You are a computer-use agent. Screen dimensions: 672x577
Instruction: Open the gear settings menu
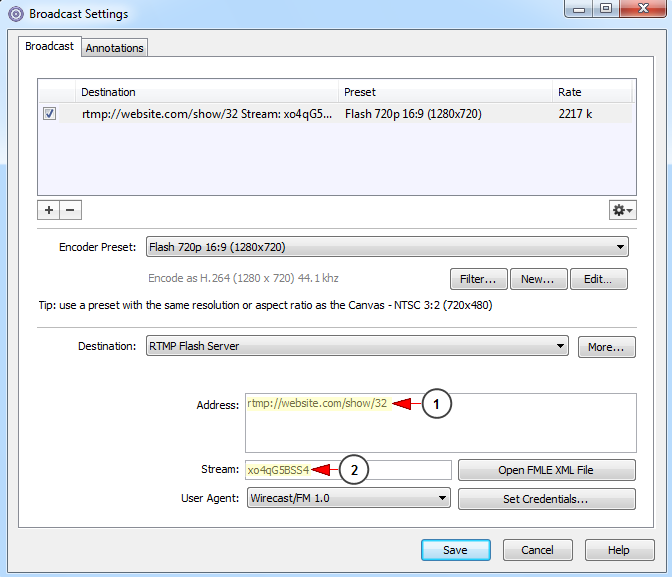click(x=623, y=210)
